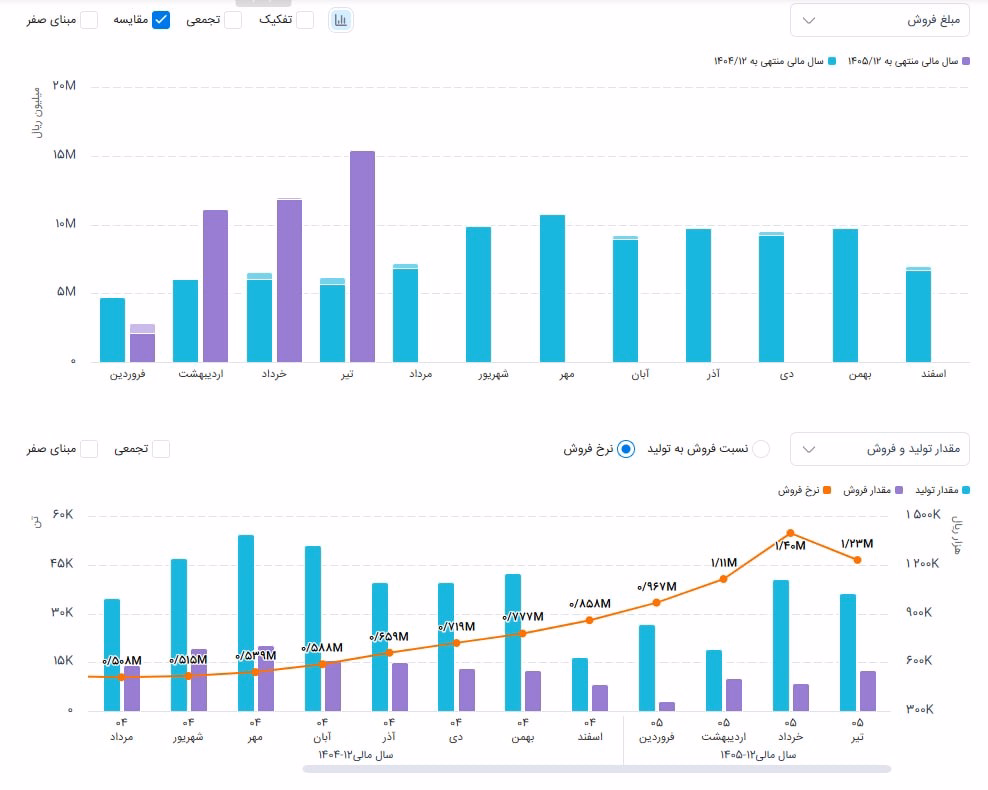The width and height of the screenshot is (988, 790).
Task: Click the آبان axis label in top chart
Action: pyautogui.click(x=640, y=374)
